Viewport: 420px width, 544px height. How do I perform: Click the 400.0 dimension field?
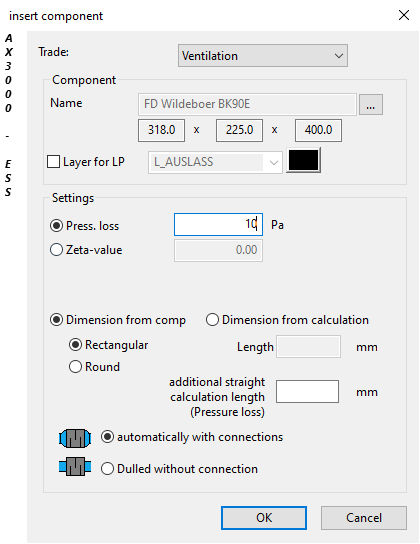click(318, 130)
